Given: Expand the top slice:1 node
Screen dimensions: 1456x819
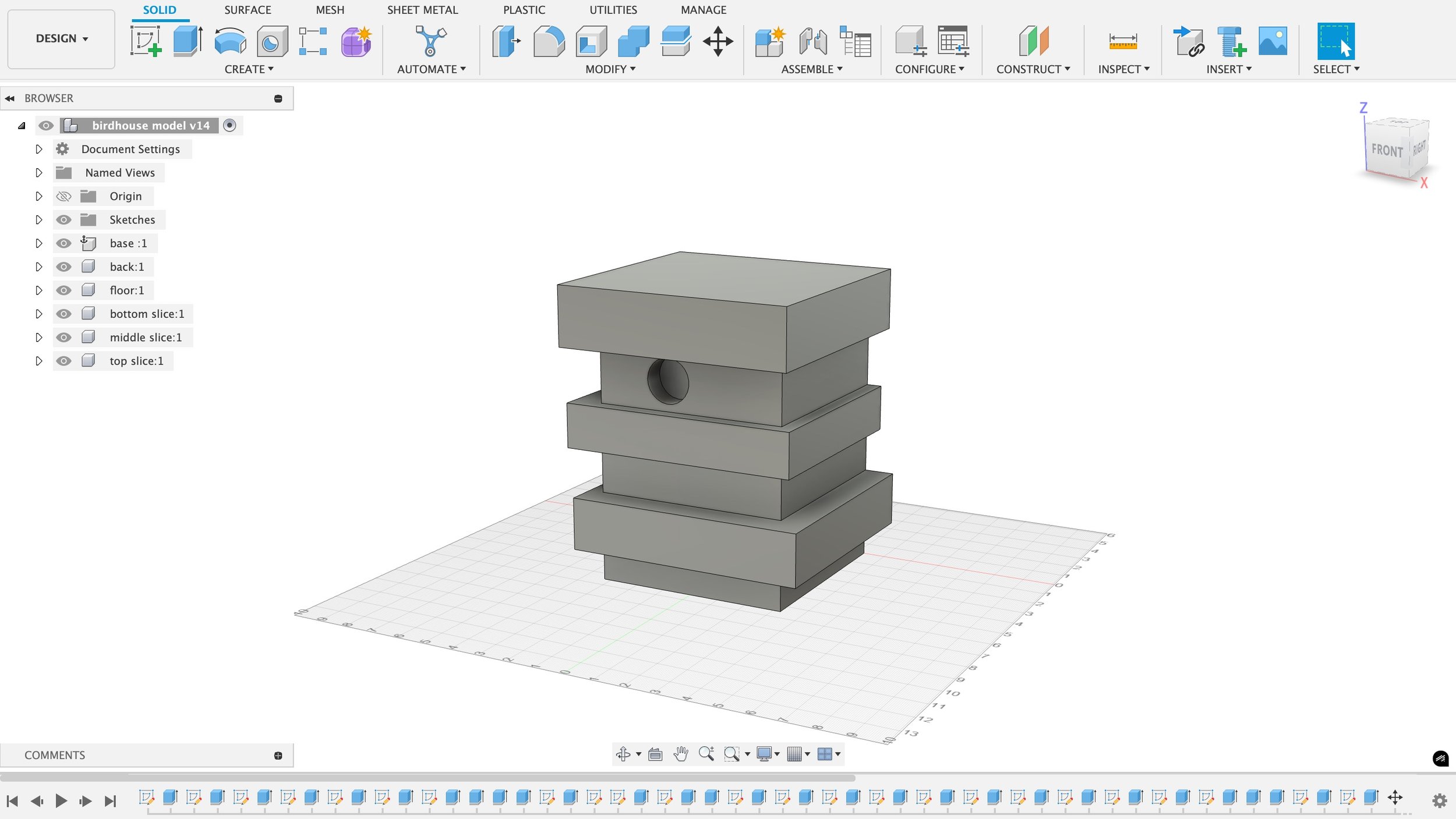Looking at the screenshot, I should pos(39,361).
